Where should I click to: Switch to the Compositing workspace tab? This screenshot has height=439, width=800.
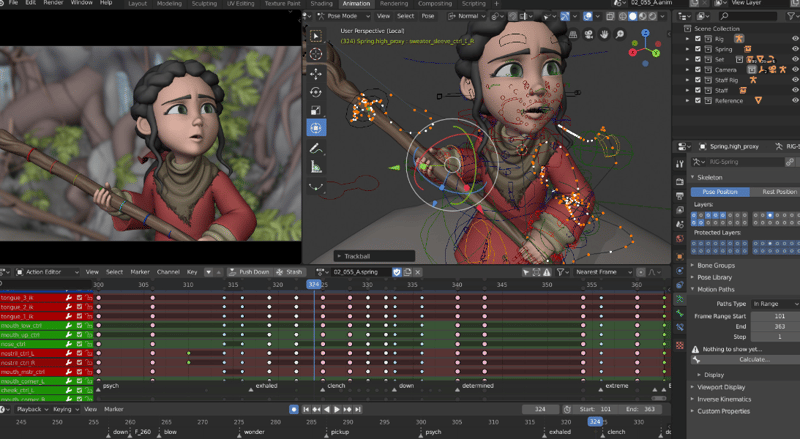434,4
